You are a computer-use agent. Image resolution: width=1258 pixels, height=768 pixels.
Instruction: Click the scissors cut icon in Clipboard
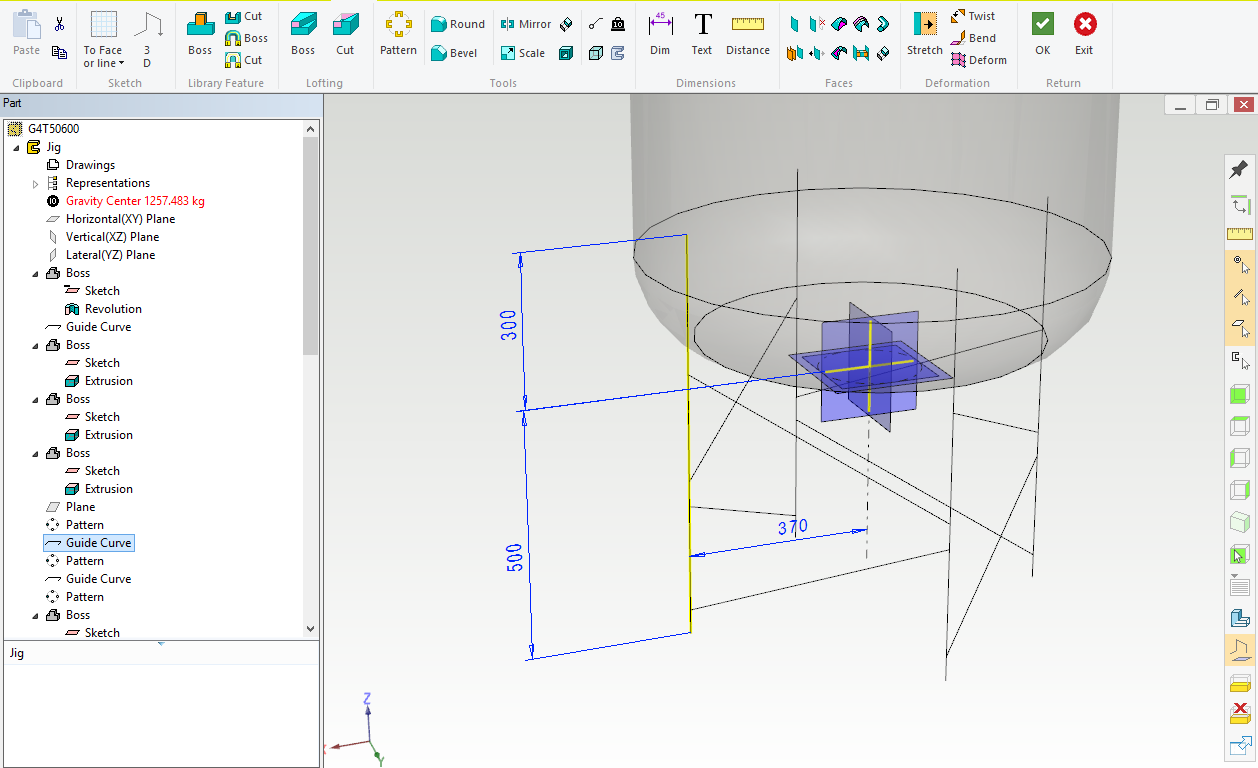(59, 24)
